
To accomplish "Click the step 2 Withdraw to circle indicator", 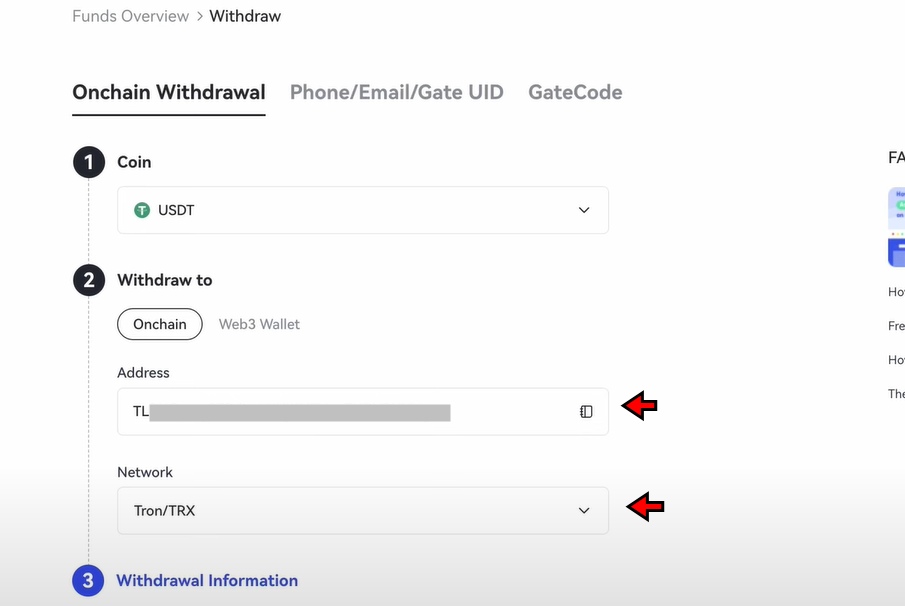I will (88, 280).
